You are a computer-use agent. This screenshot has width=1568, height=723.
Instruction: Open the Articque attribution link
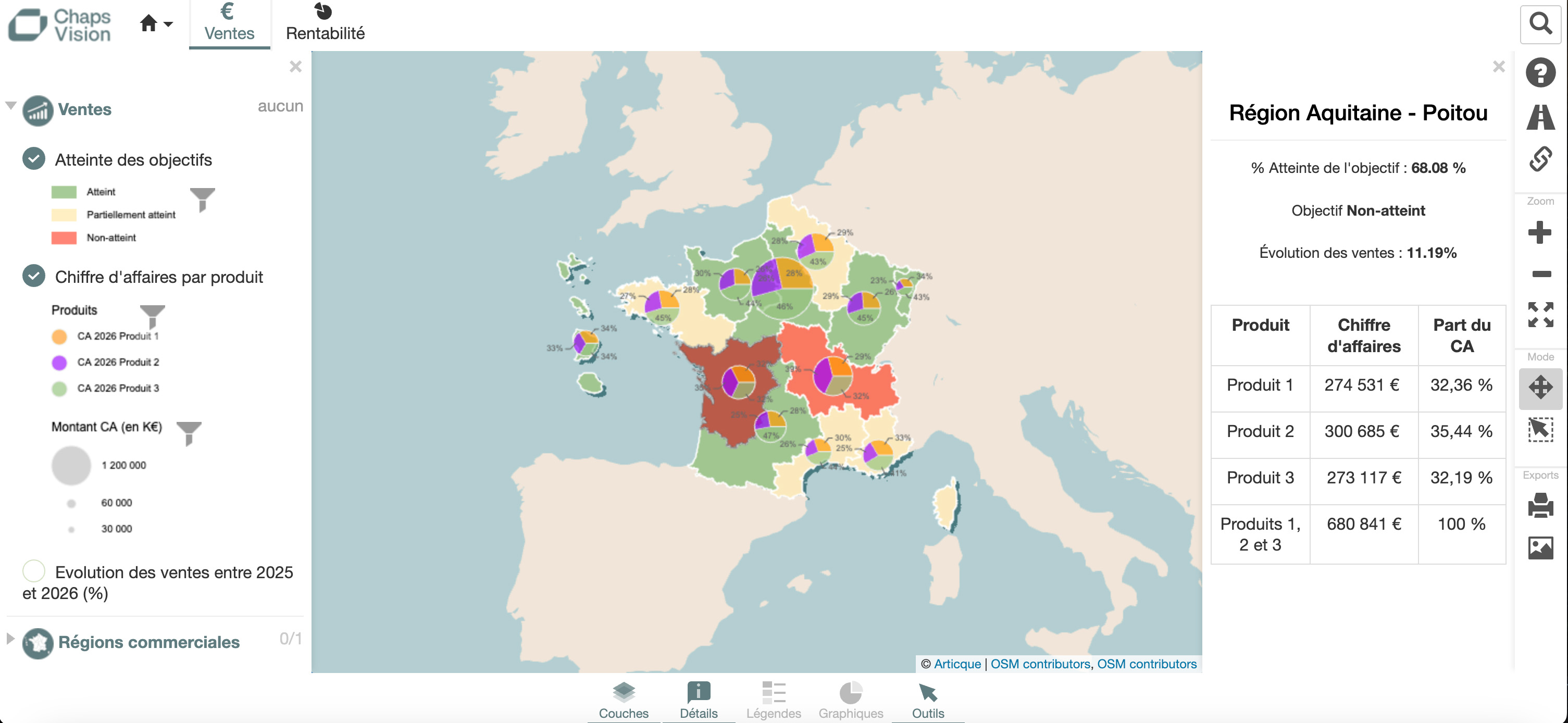957,664
